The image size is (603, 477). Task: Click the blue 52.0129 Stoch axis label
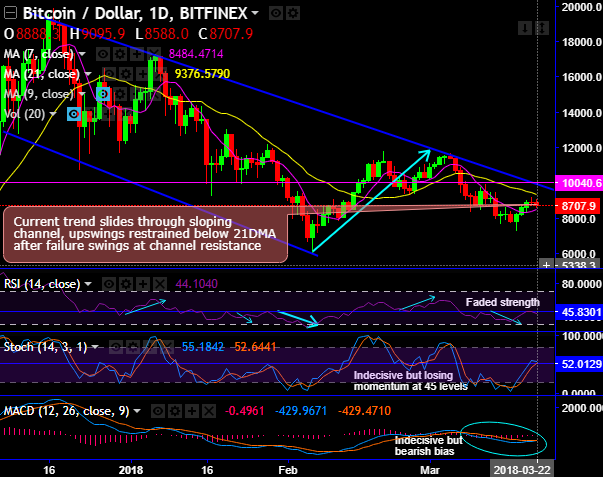point(579,364)
